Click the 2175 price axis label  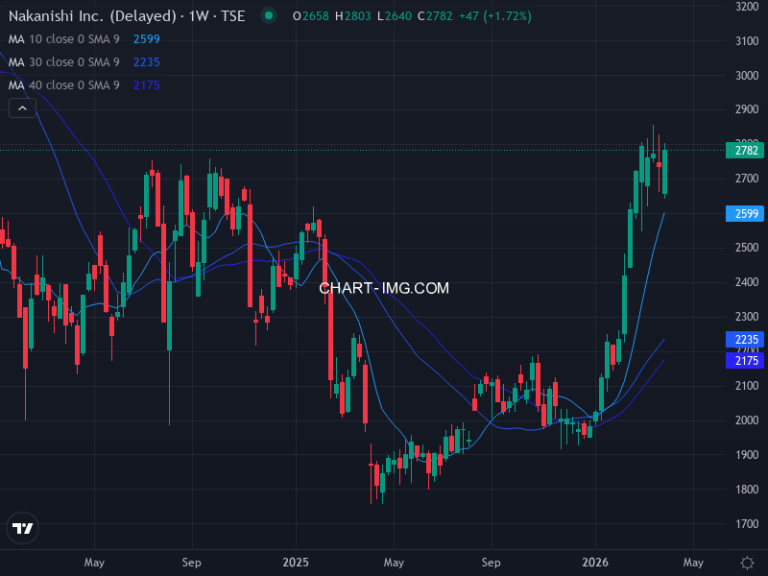[x=744, y=360]
